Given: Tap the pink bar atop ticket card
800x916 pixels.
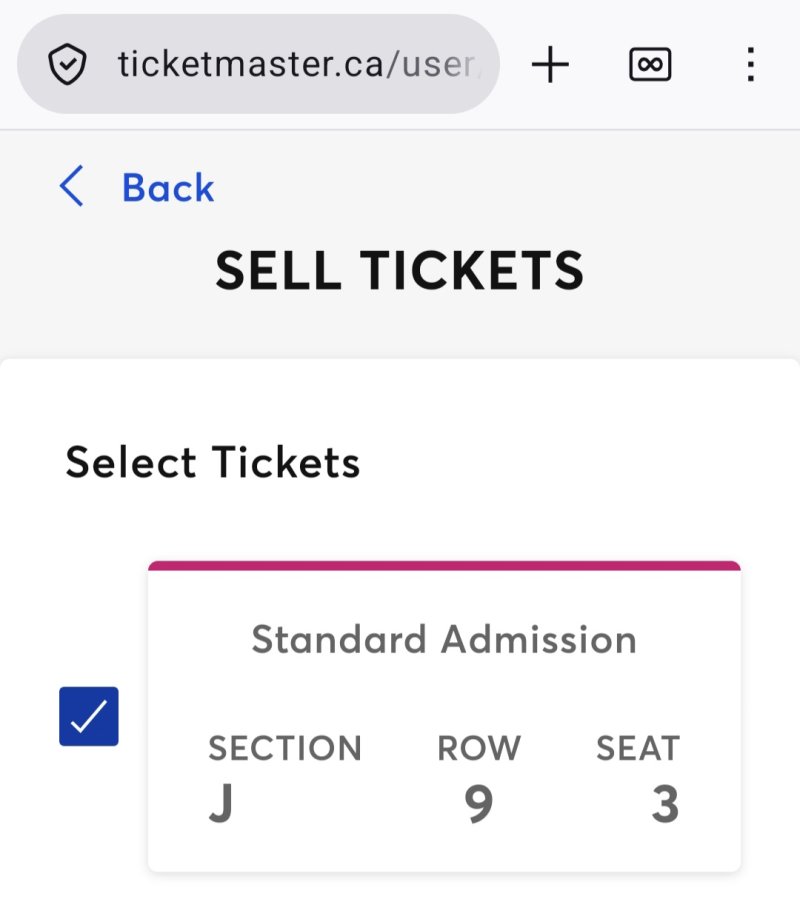Looking at the screenshot, I should [444, 566].
